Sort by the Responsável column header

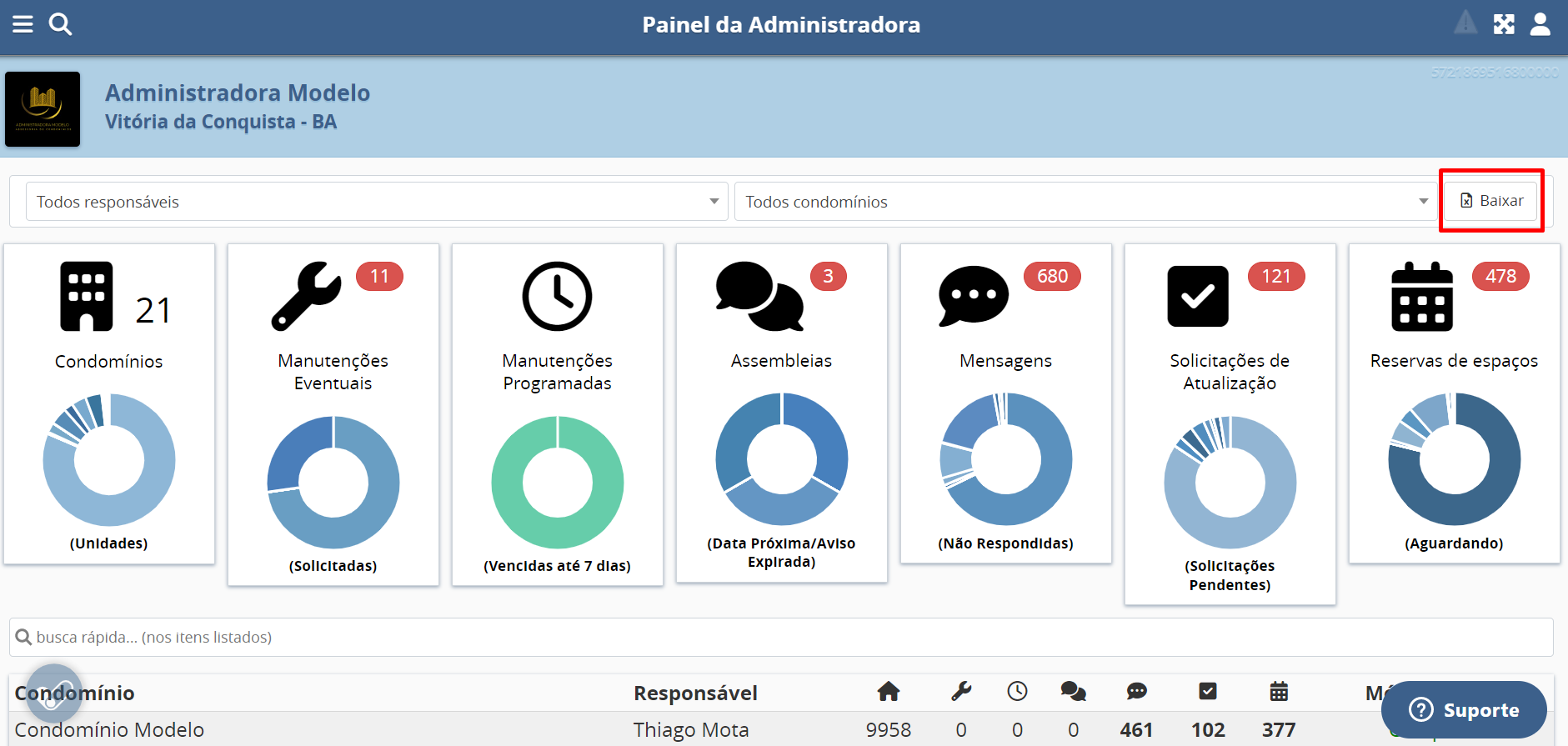point(695,693)
